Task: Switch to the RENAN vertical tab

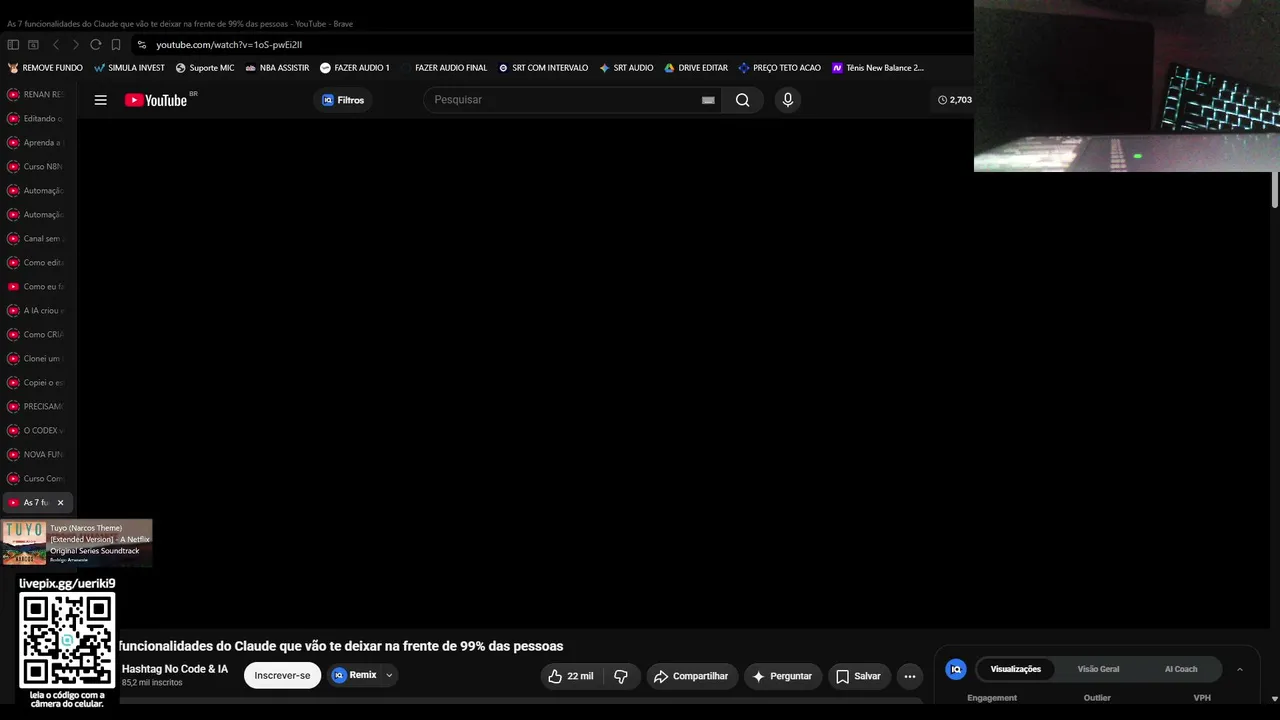Action: tap(38, 94)
